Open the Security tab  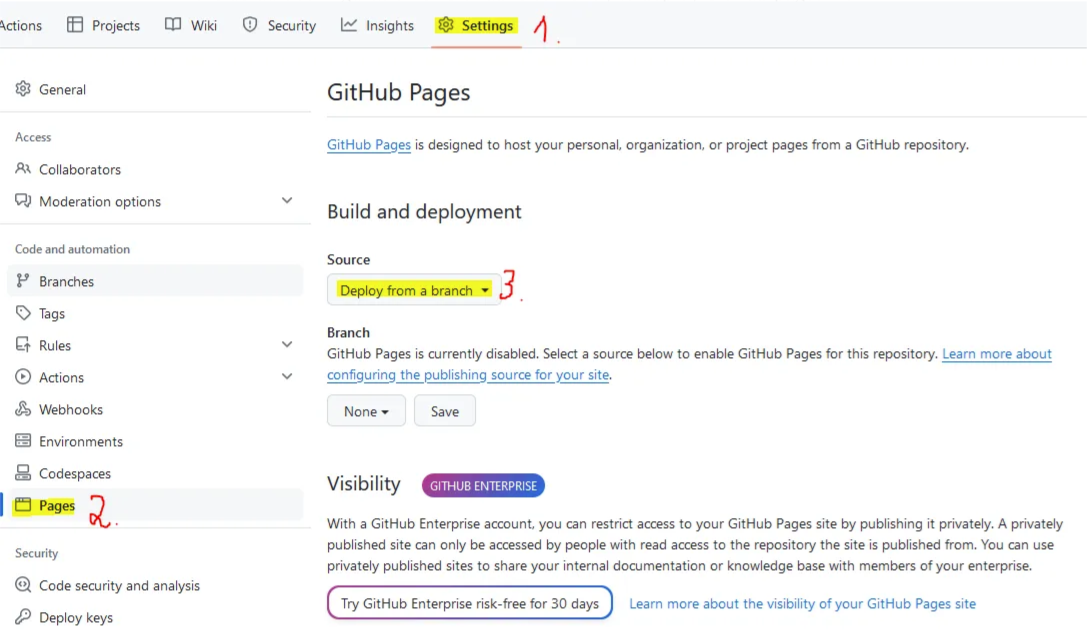click(279, 26)
